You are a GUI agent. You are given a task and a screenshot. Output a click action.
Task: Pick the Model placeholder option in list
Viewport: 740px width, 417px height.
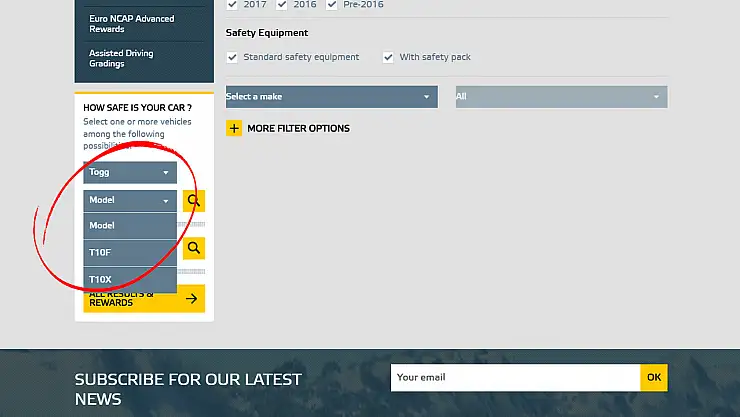[130, 226]
